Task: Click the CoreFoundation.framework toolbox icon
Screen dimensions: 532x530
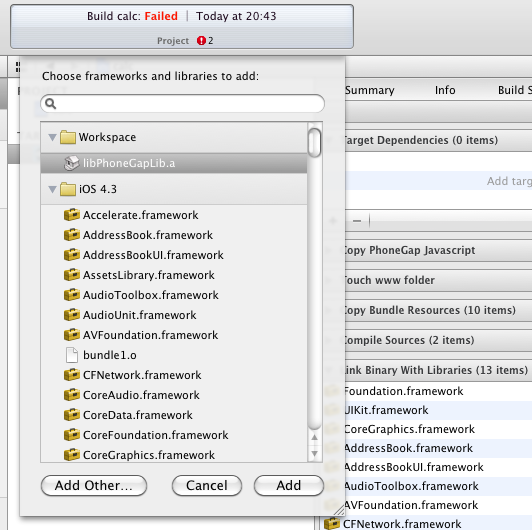Action: [x=72, y=435]
